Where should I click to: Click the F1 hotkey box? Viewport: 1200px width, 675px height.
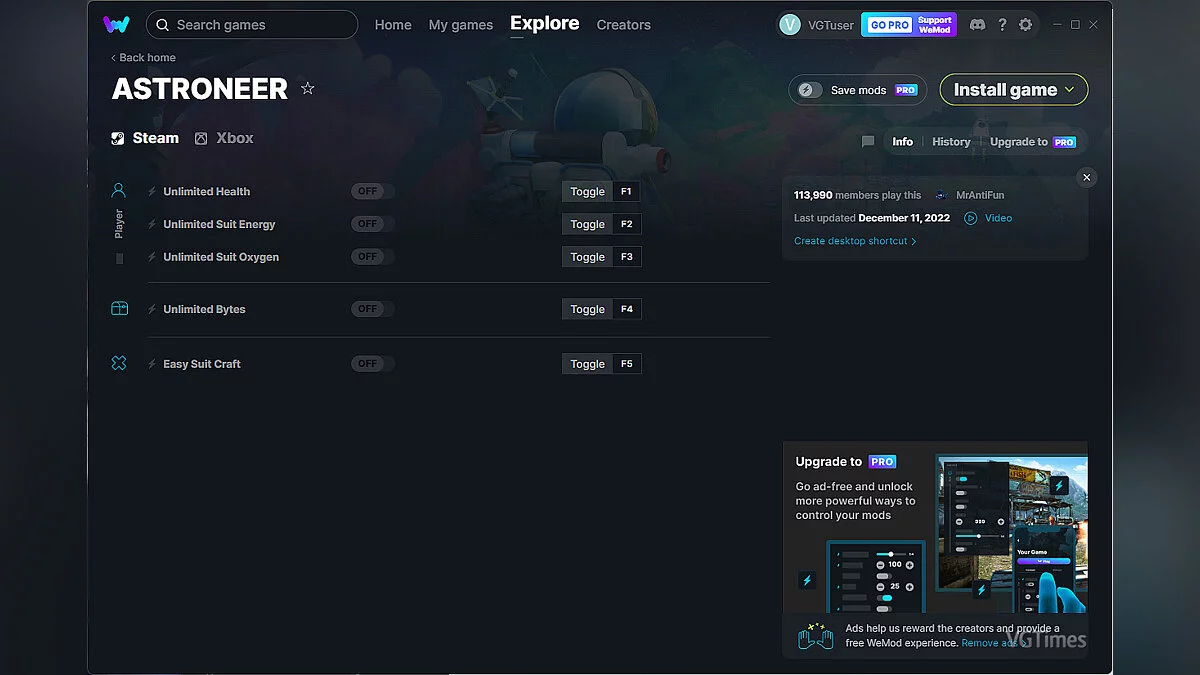point(627,192)
